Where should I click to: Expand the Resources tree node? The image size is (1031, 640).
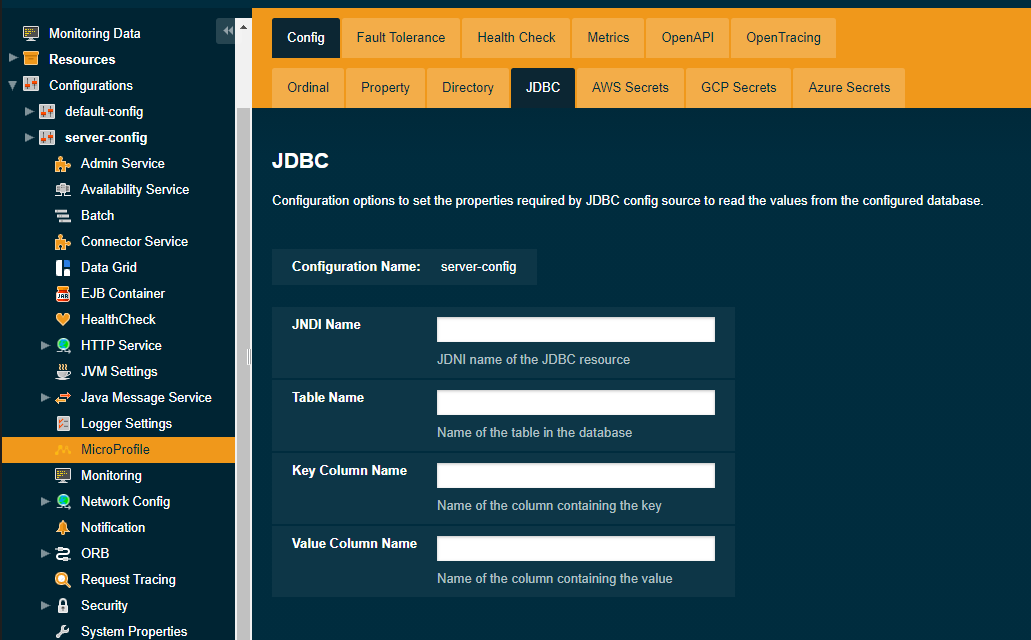pyautogui.click(x=13, y=59)
